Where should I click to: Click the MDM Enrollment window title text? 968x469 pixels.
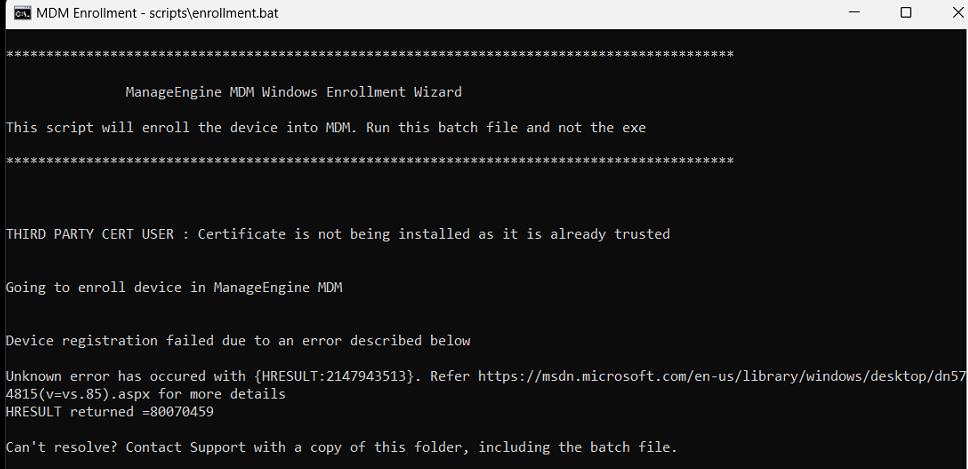click(157, 13)
